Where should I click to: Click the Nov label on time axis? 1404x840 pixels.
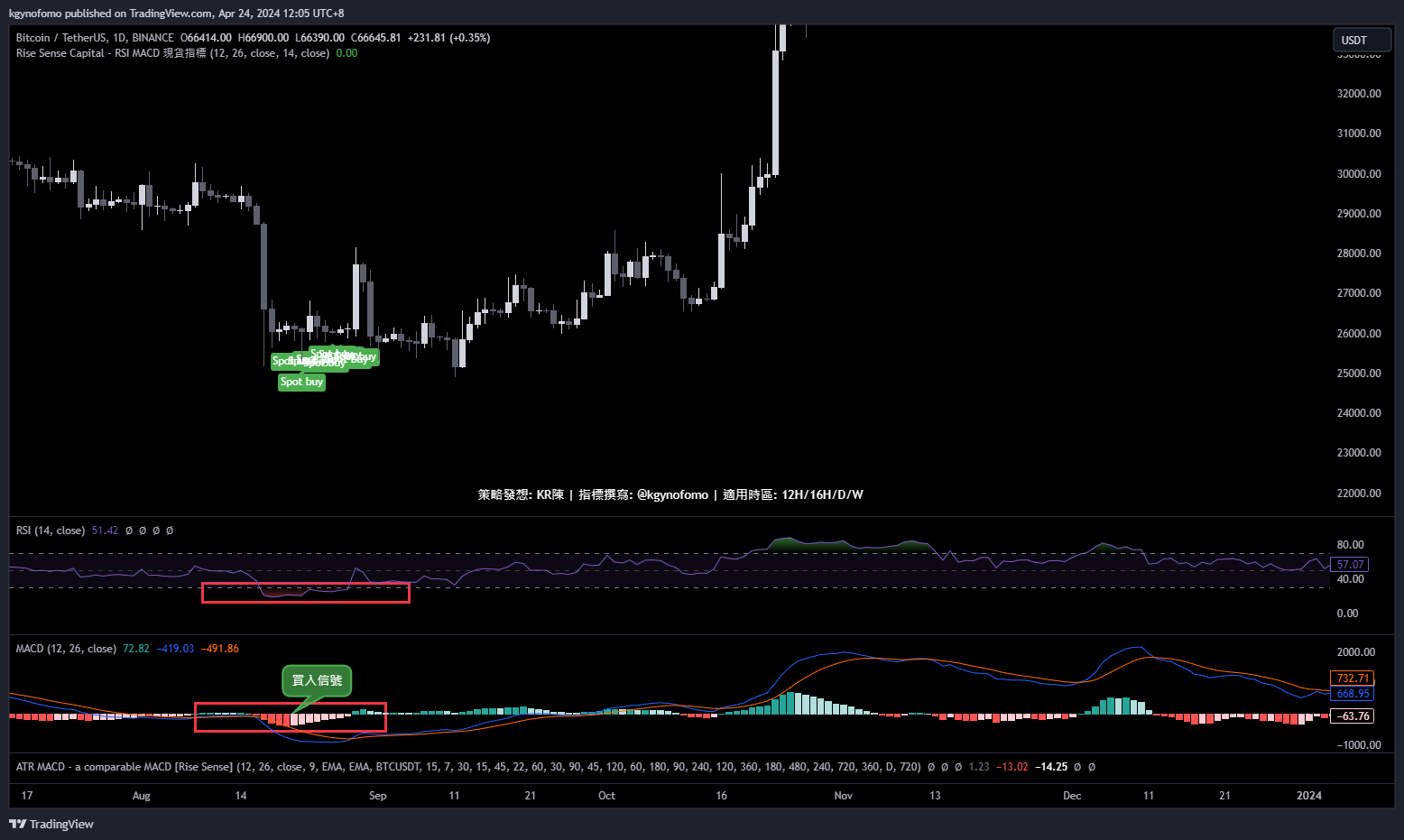tap(843, 796)
